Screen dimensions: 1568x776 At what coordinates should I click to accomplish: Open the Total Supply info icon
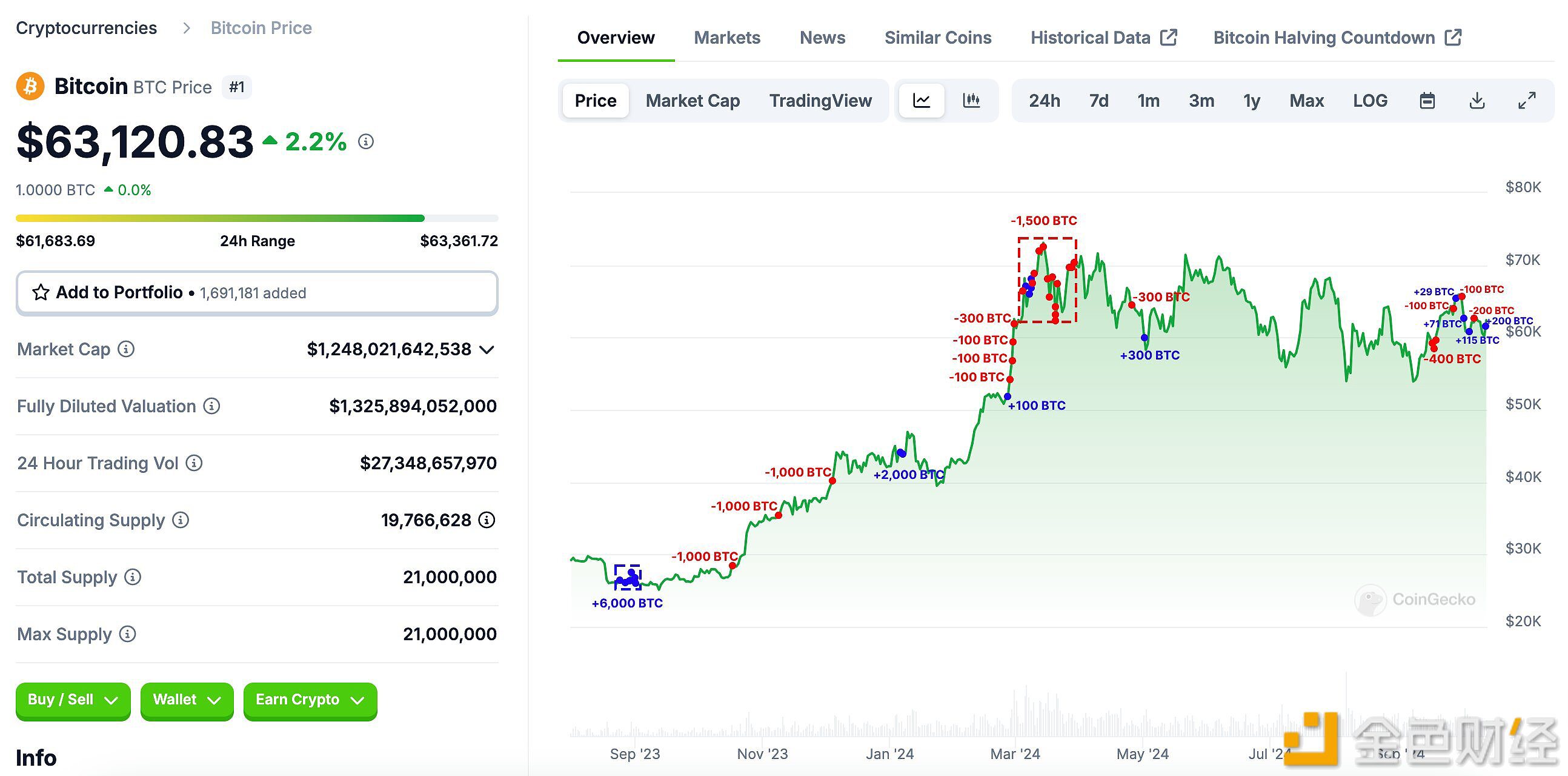click(133, 577)
